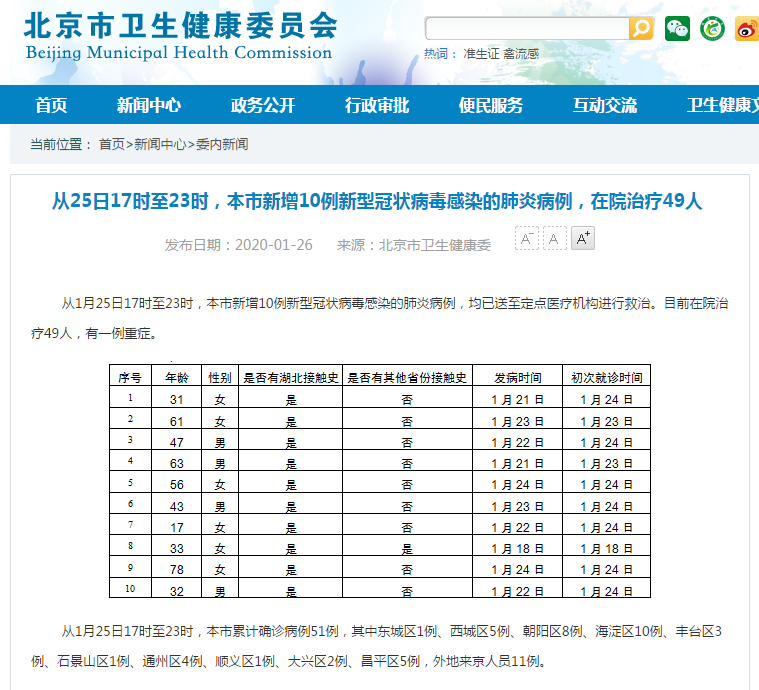Open the WeChat green icon
The height and width of the screenshot is (690, 759).
pyautogui.click(x=677, y=29)
